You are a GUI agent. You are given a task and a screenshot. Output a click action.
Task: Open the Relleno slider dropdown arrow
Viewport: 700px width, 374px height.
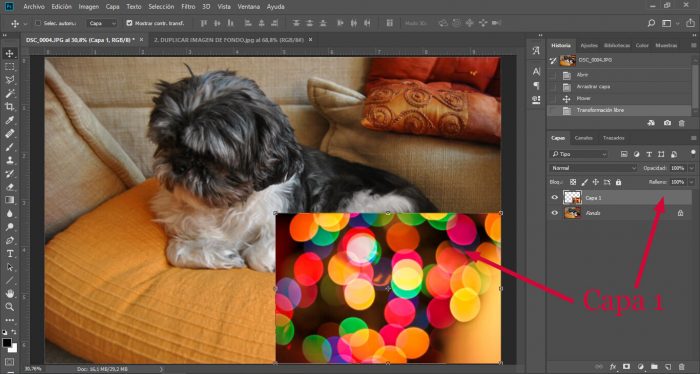click(x=692, y=182)
